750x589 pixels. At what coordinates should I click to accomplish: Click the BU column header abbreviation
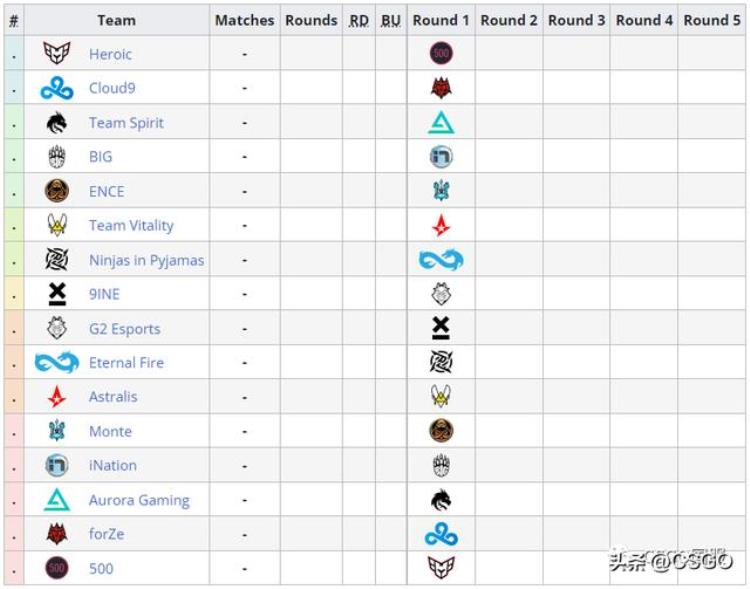click(x=391, y=21)
